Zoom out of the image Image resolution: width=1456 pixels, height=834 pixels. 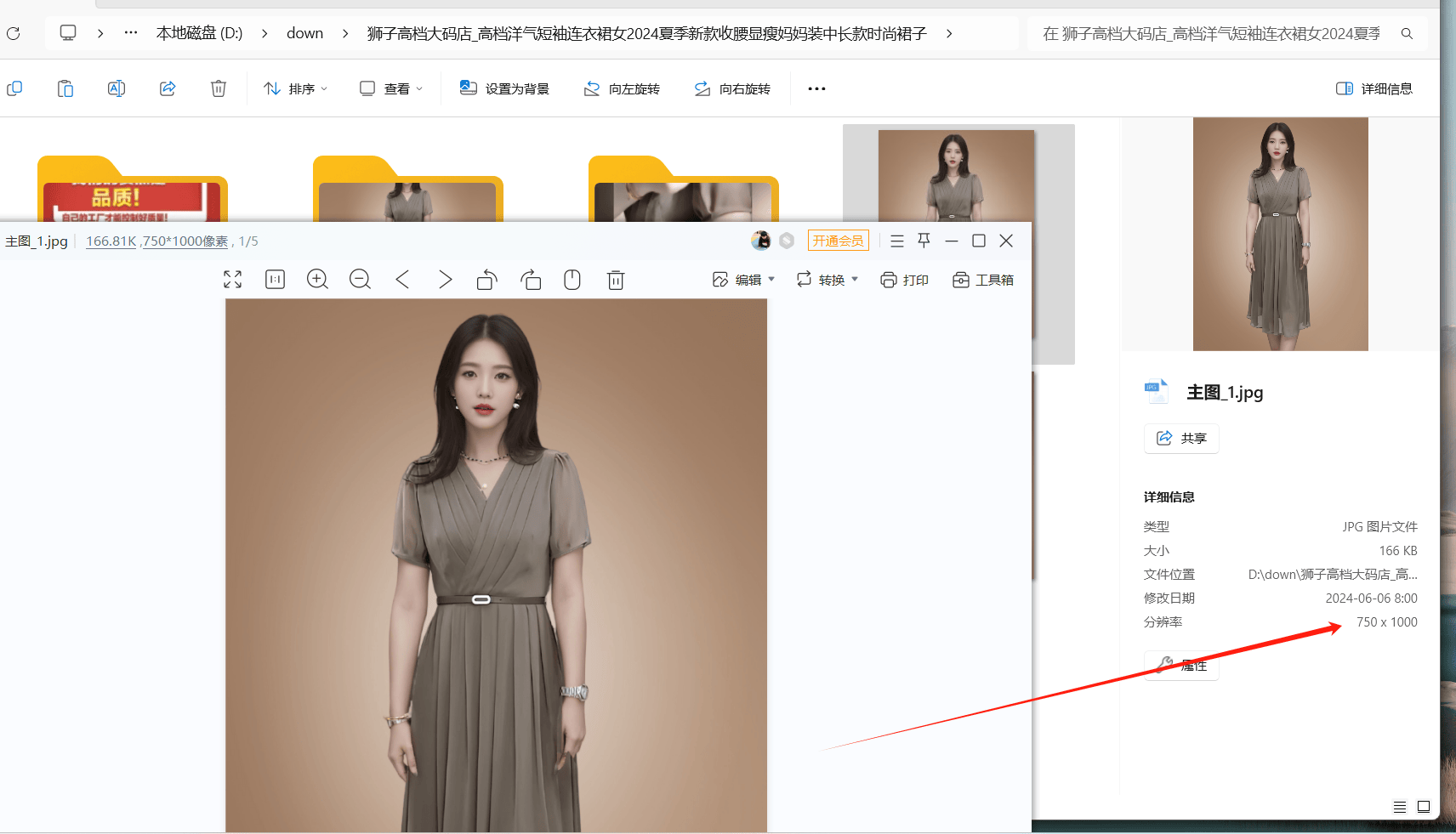click(360, 279)
